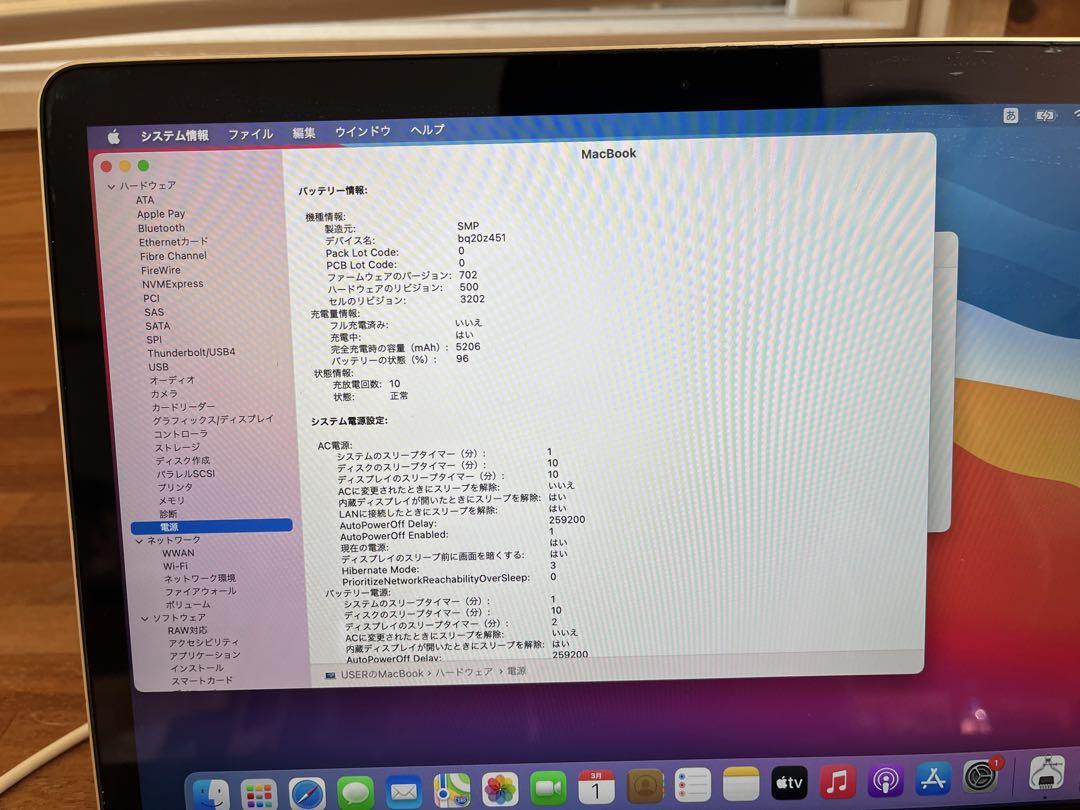
Task: Select SATA in sidebar
Action: 157,326
